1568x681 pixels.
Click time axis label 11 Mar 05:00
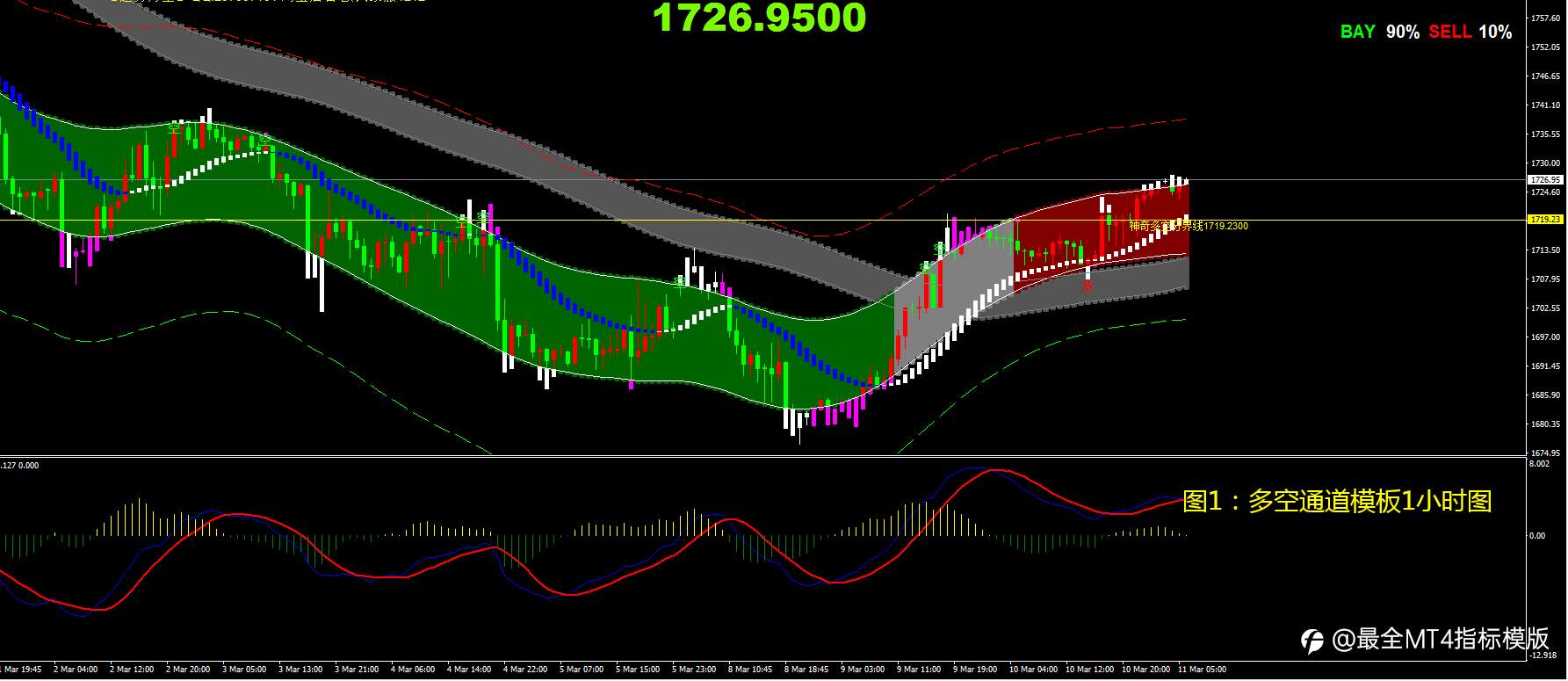(x=1203, y=670)
